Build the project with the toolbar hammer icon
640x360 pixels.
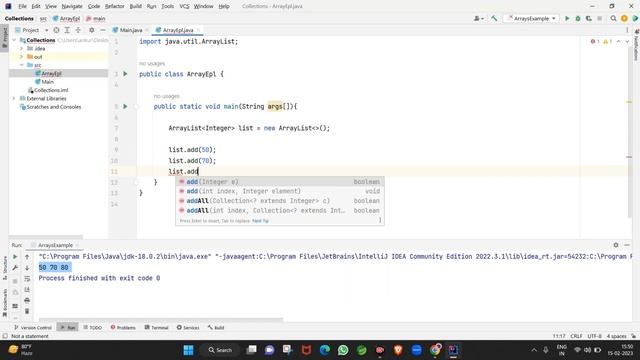coord(494,18)
